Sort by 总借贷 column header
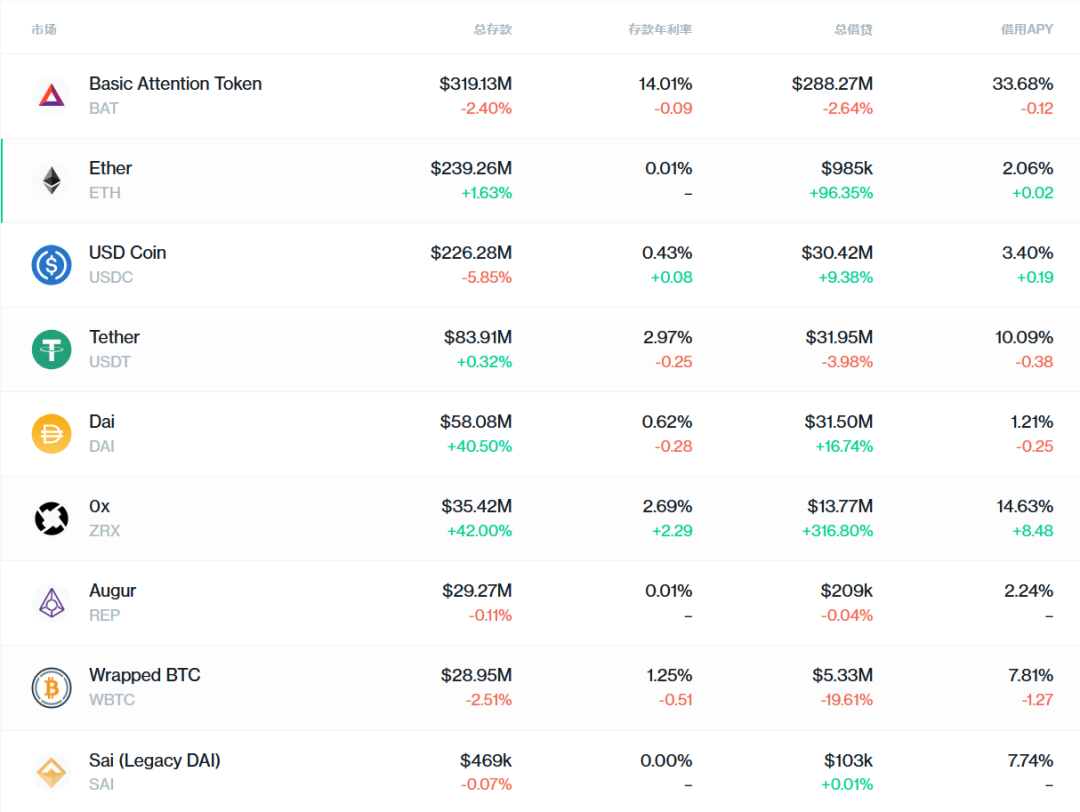The image size is (1080, 812). coord(853,29)
